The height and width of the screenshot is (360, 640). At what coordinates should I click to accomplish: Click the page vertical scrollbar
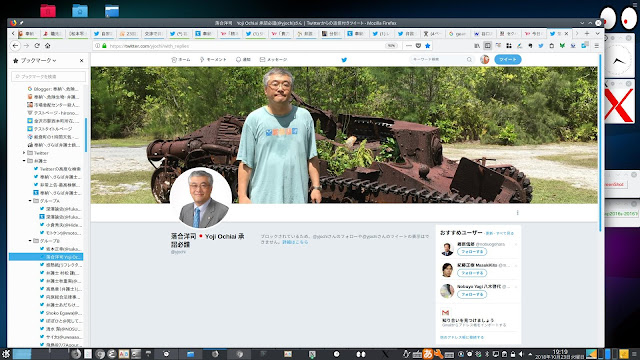[x=600, y=143]
